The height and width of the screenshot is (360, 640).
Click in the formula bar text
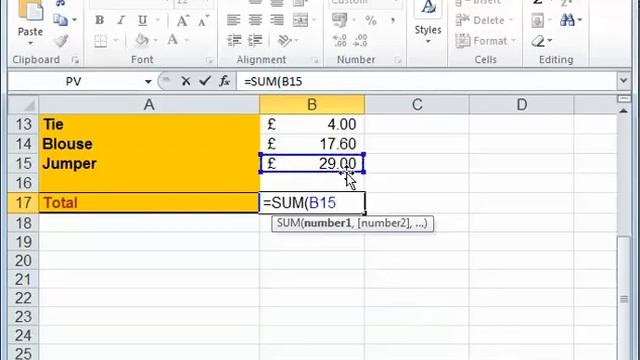(273, 82)
